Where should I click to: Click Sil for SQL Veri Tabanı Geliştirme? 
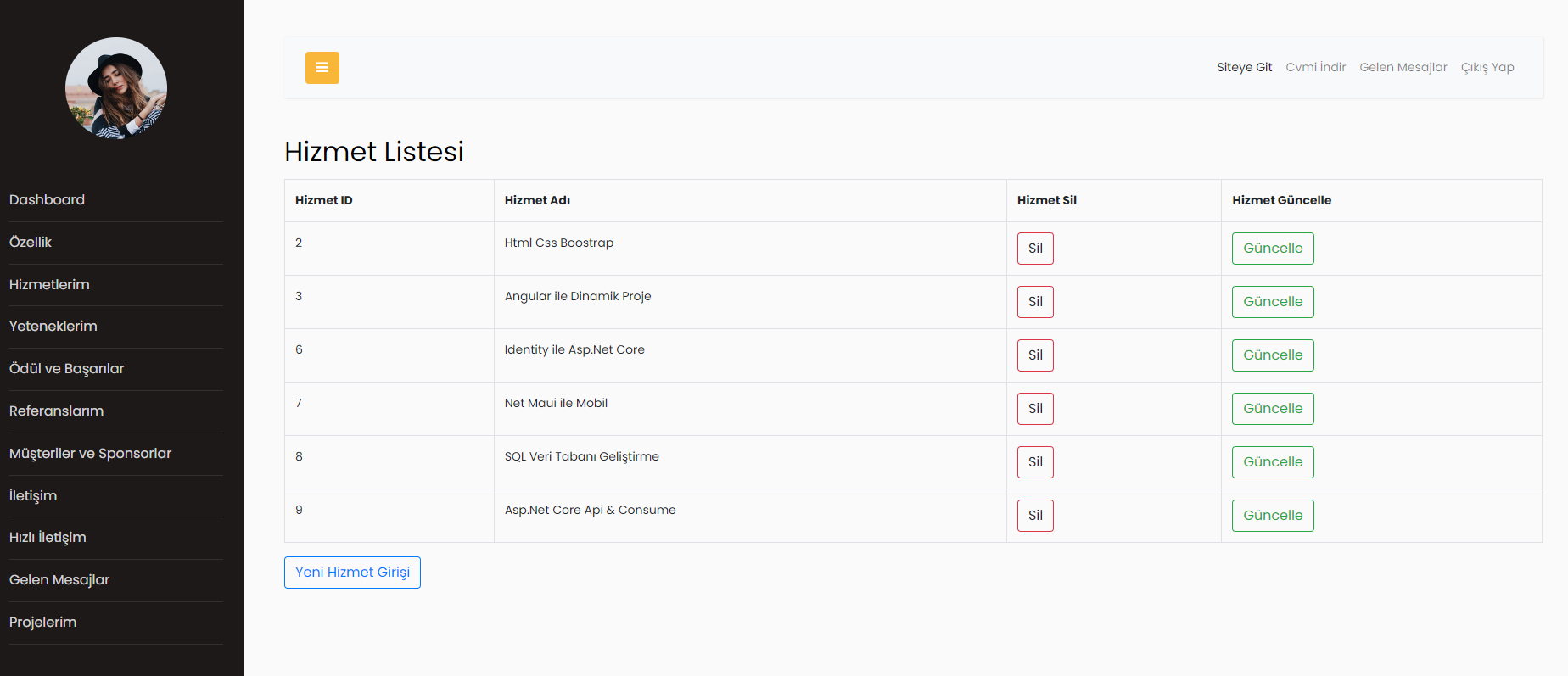pos(1035,462)
